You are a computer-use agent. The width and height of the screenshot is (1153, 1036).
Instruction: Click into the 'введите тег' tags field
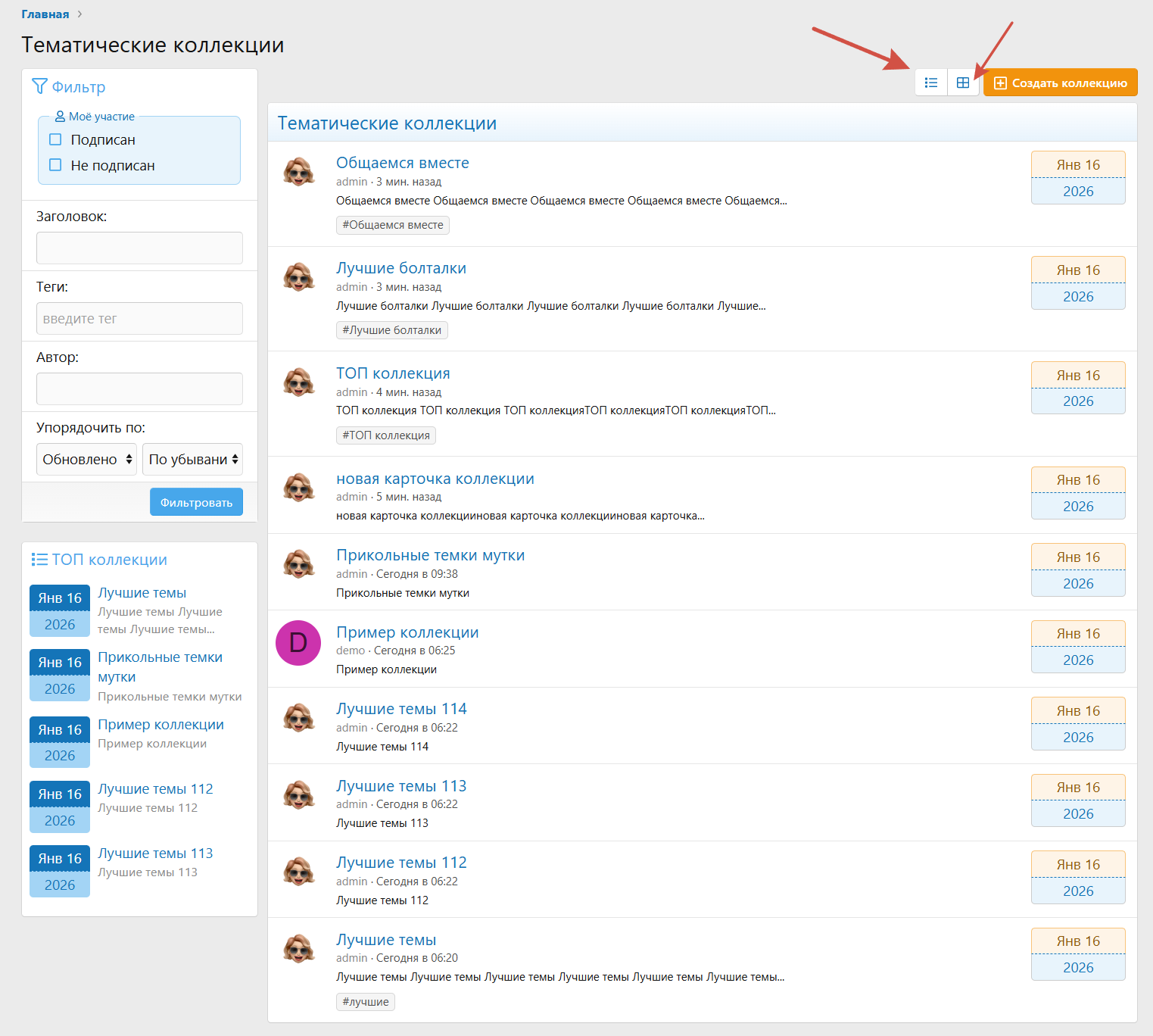[139, 319]
